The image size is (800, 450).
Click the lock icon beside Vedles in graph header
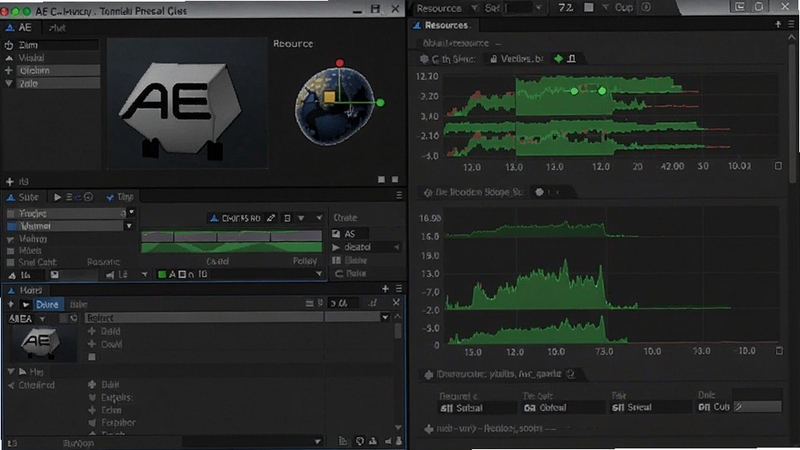coord(493,59)
